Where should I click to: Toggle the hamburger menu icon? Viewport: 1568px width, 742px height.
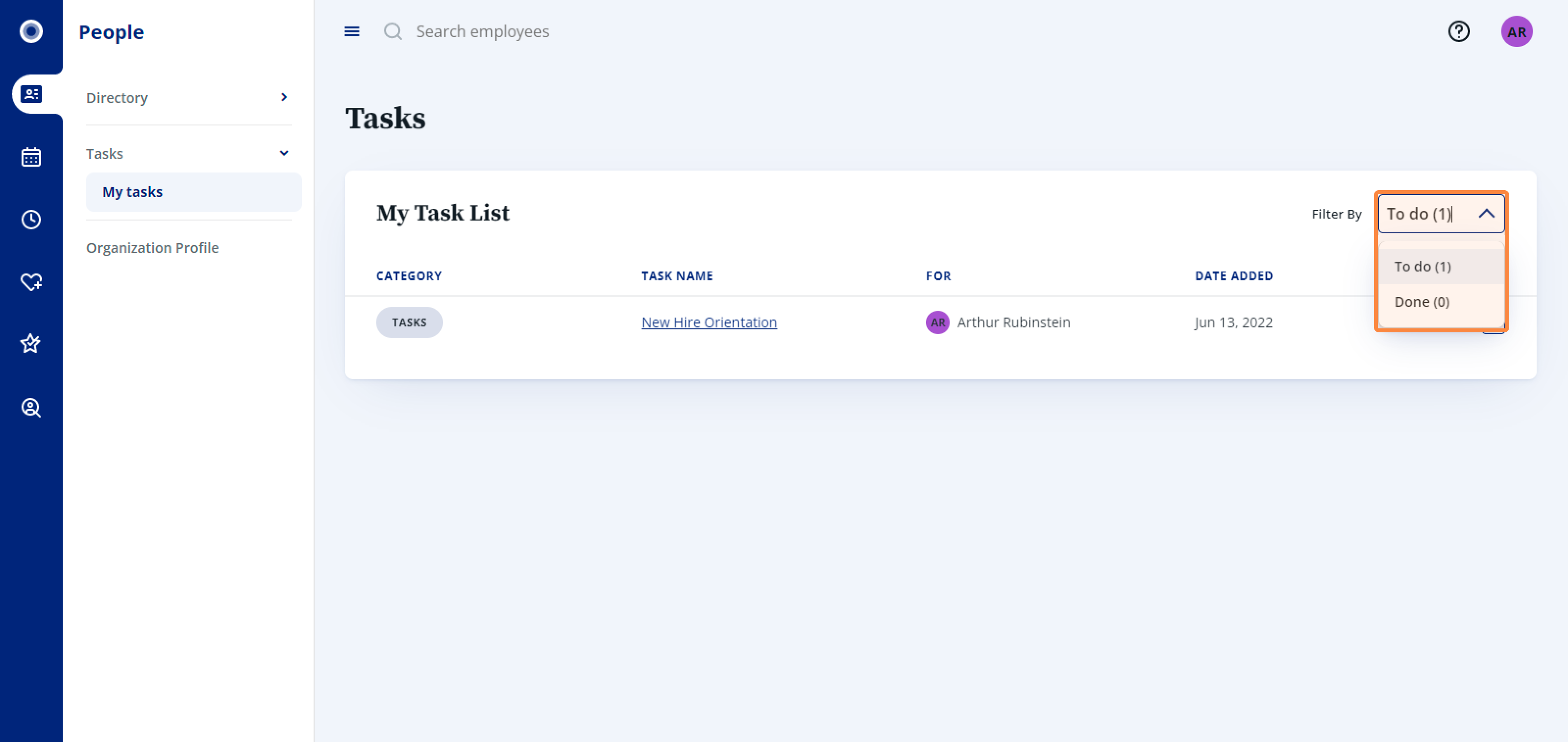coord(352,32)
